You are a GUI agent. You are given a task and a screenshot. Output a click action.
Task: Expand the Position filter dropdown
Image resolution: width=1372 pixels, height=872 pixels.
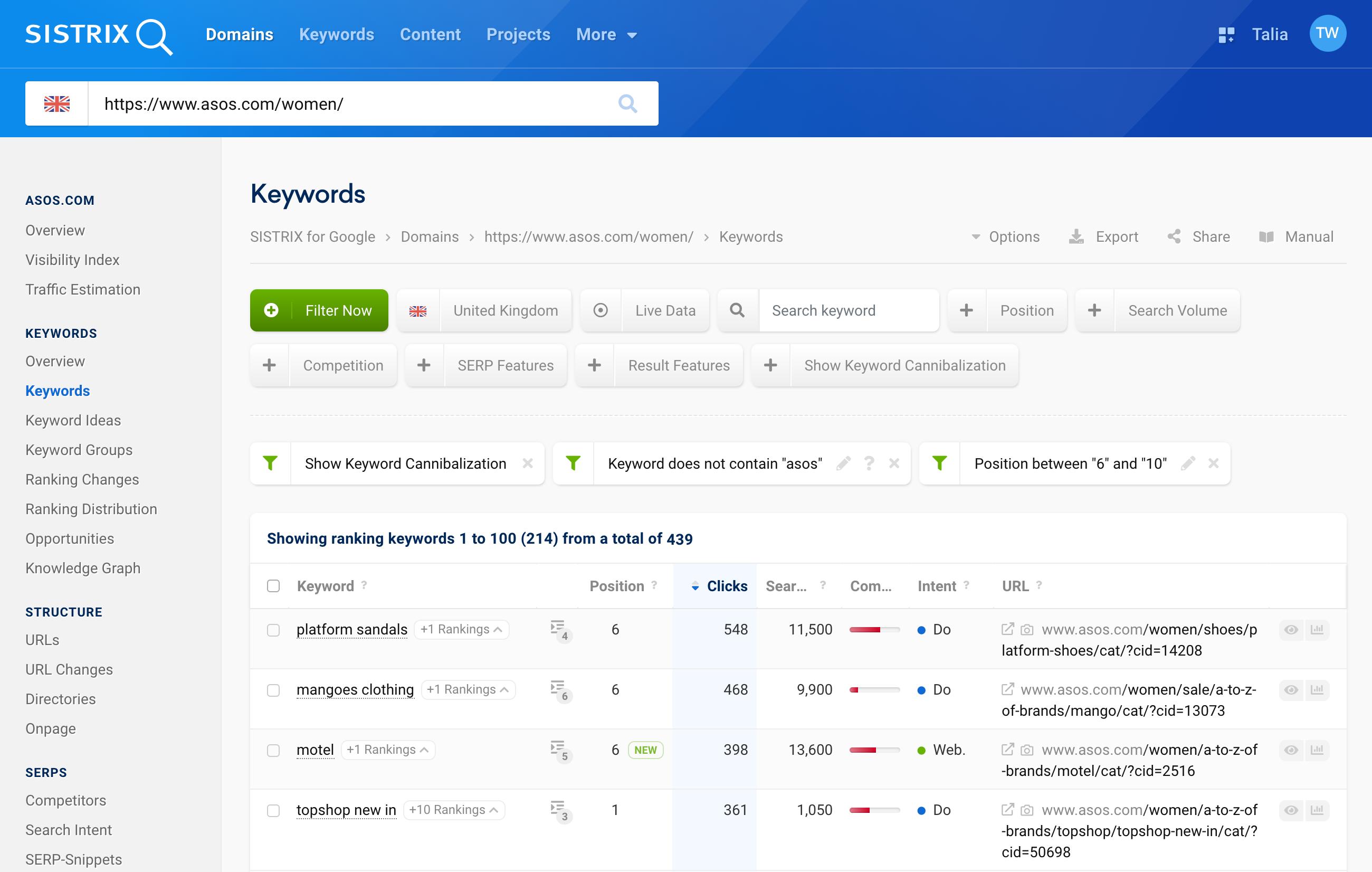click(x=1024, y=310)
